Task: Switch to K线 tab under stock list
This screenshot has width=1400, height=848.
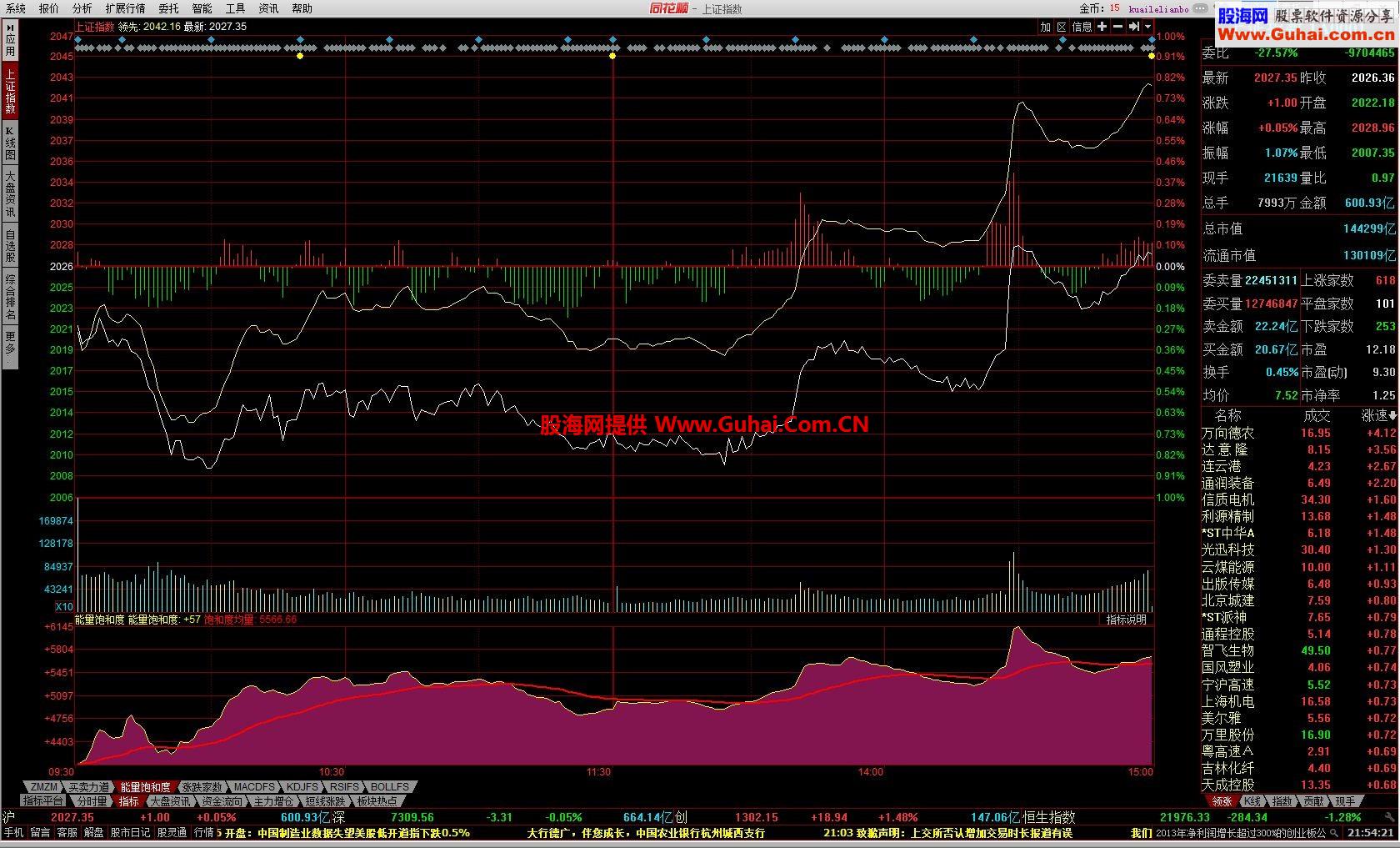Action: (1252, 801)
